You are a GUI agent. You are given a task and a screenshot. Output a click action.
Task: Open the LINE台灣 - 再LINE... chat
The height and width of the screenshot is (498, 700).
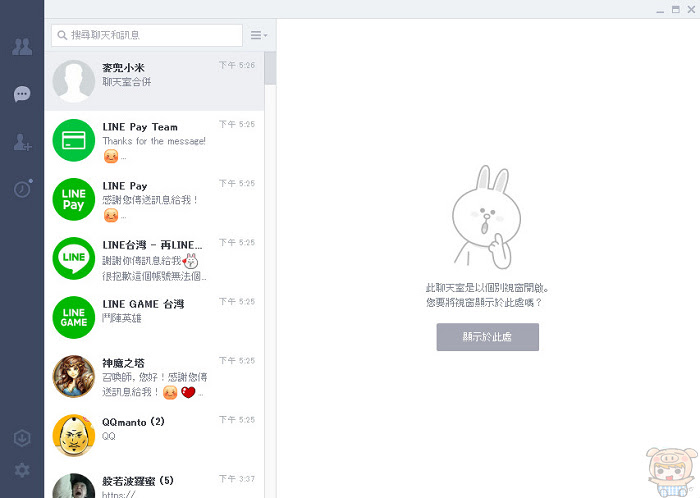pyautogui.click(x=154, y=258)
